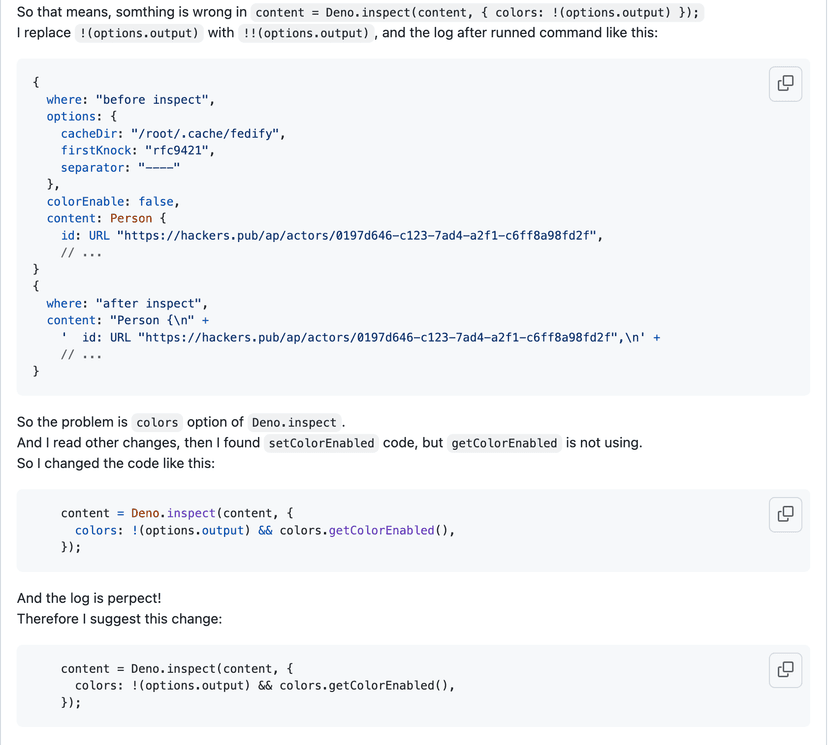Click the 'where: "before inspect"' log line

(130, 100)
